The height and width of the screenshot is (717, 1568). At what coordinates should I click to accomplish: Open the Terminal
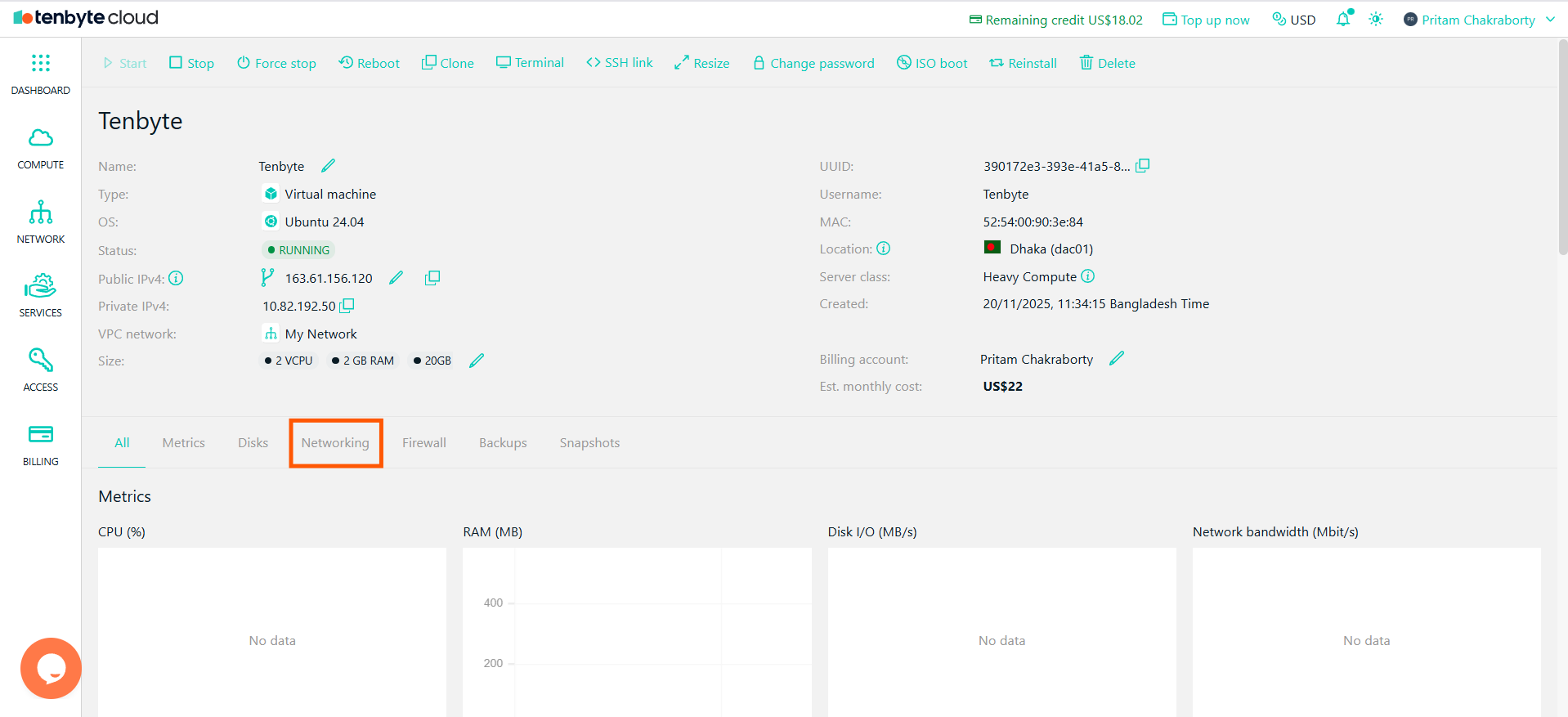[530, 63]
